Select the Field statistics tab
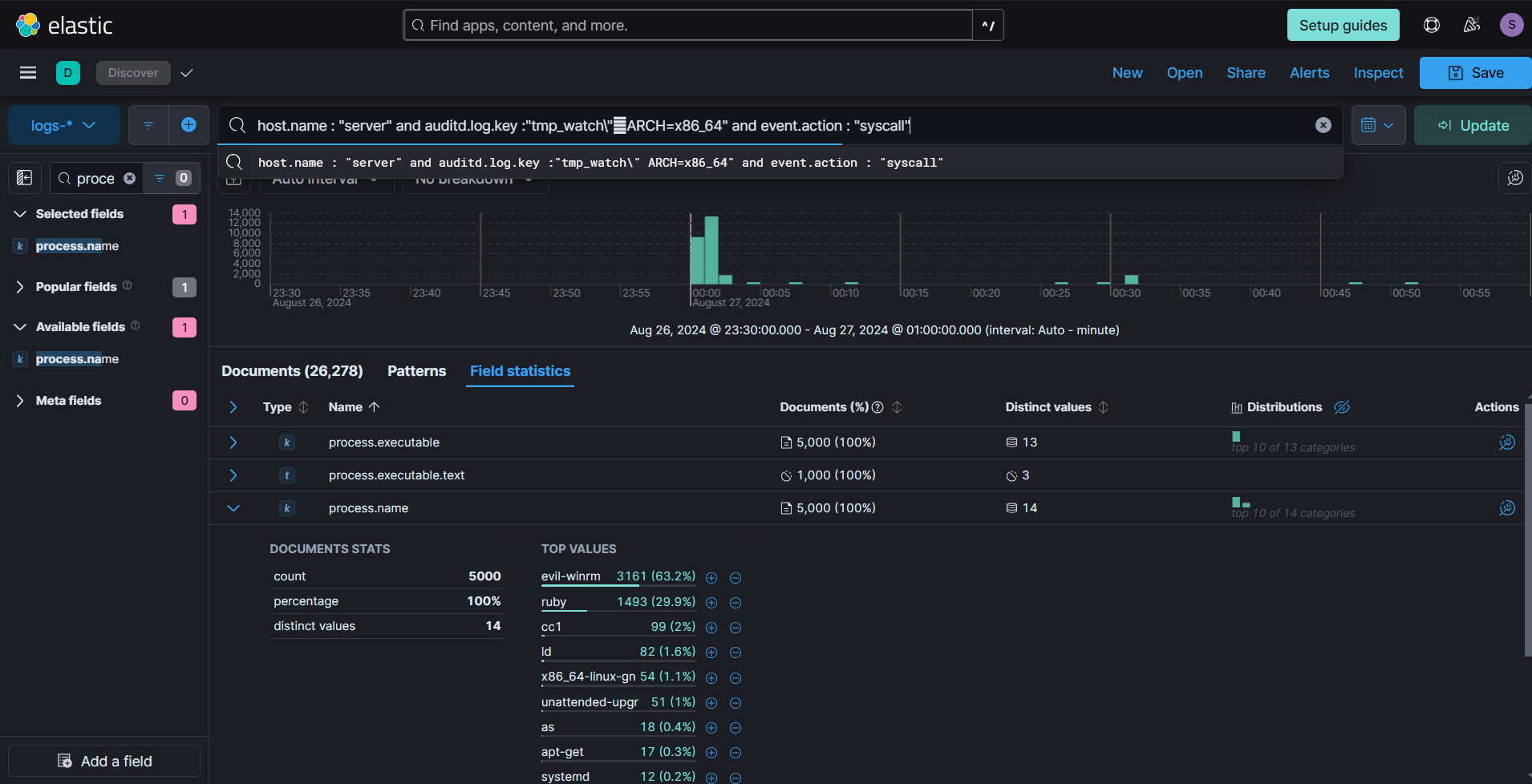The image size is (1532, 784). (520, 371)
